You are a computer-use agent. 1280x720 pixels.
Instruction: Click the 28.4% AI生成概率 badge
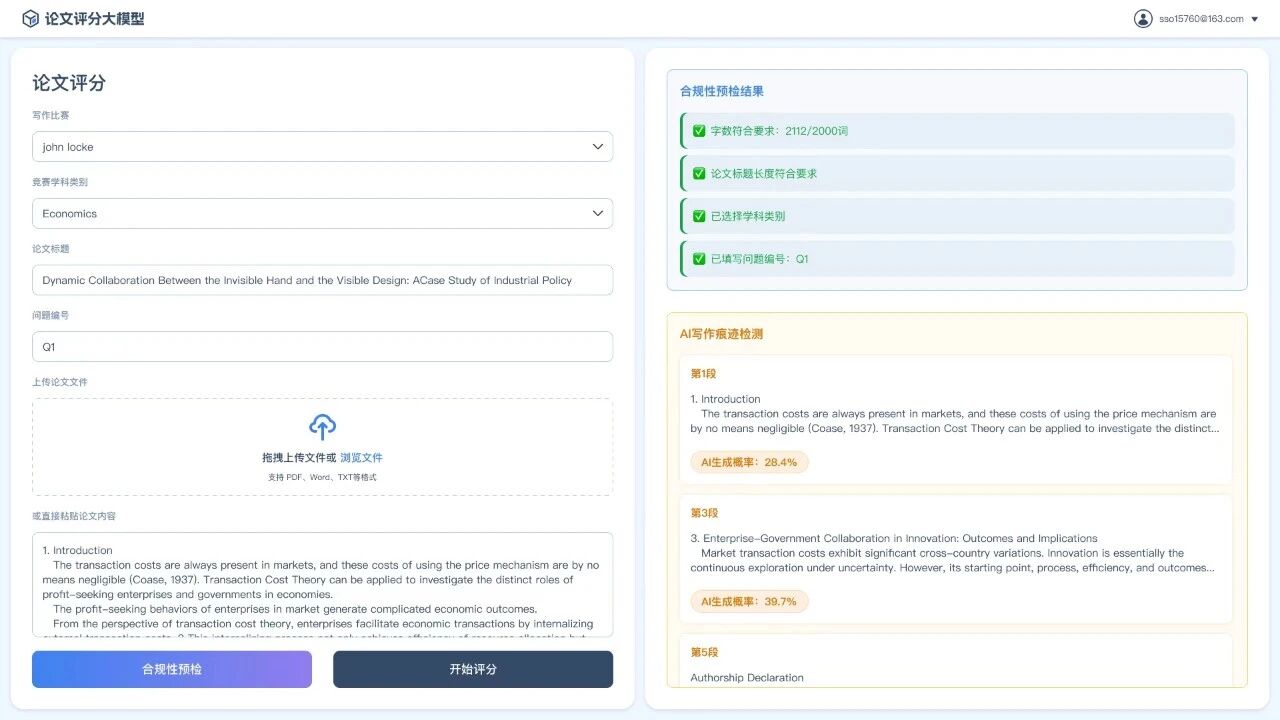[x=749, y=462]
